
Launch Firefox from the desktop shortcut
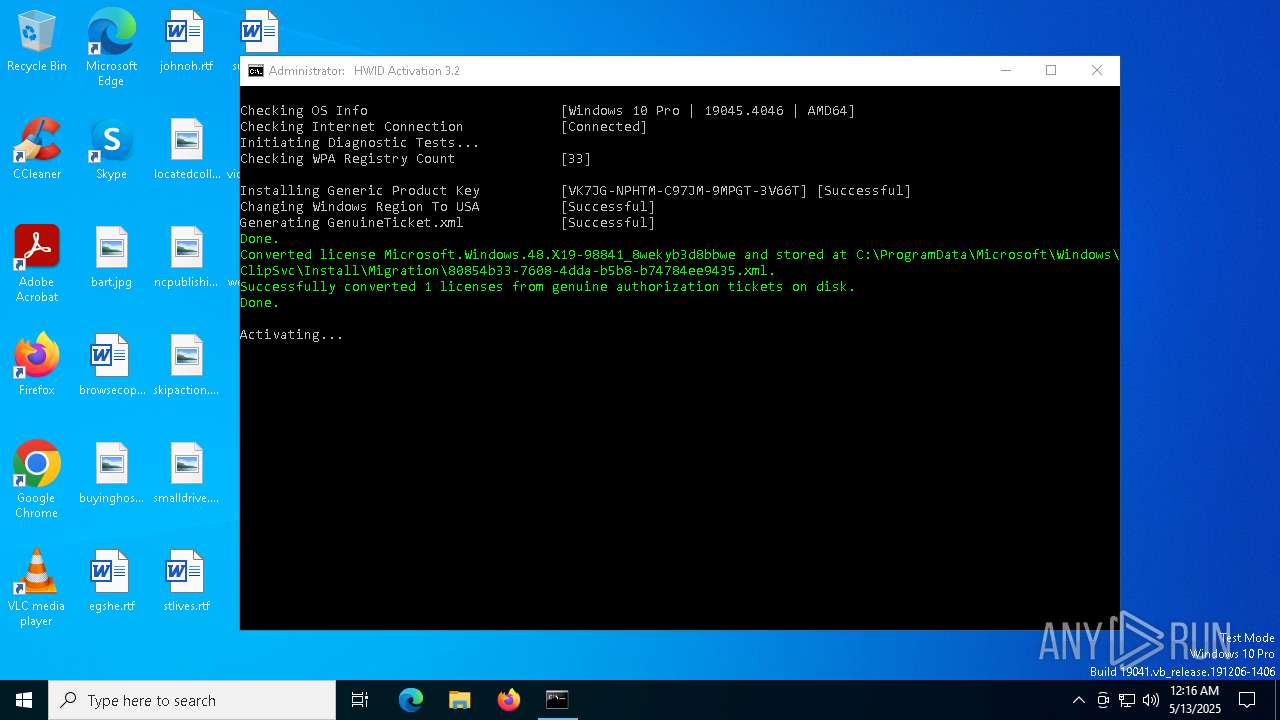point(37,366)
